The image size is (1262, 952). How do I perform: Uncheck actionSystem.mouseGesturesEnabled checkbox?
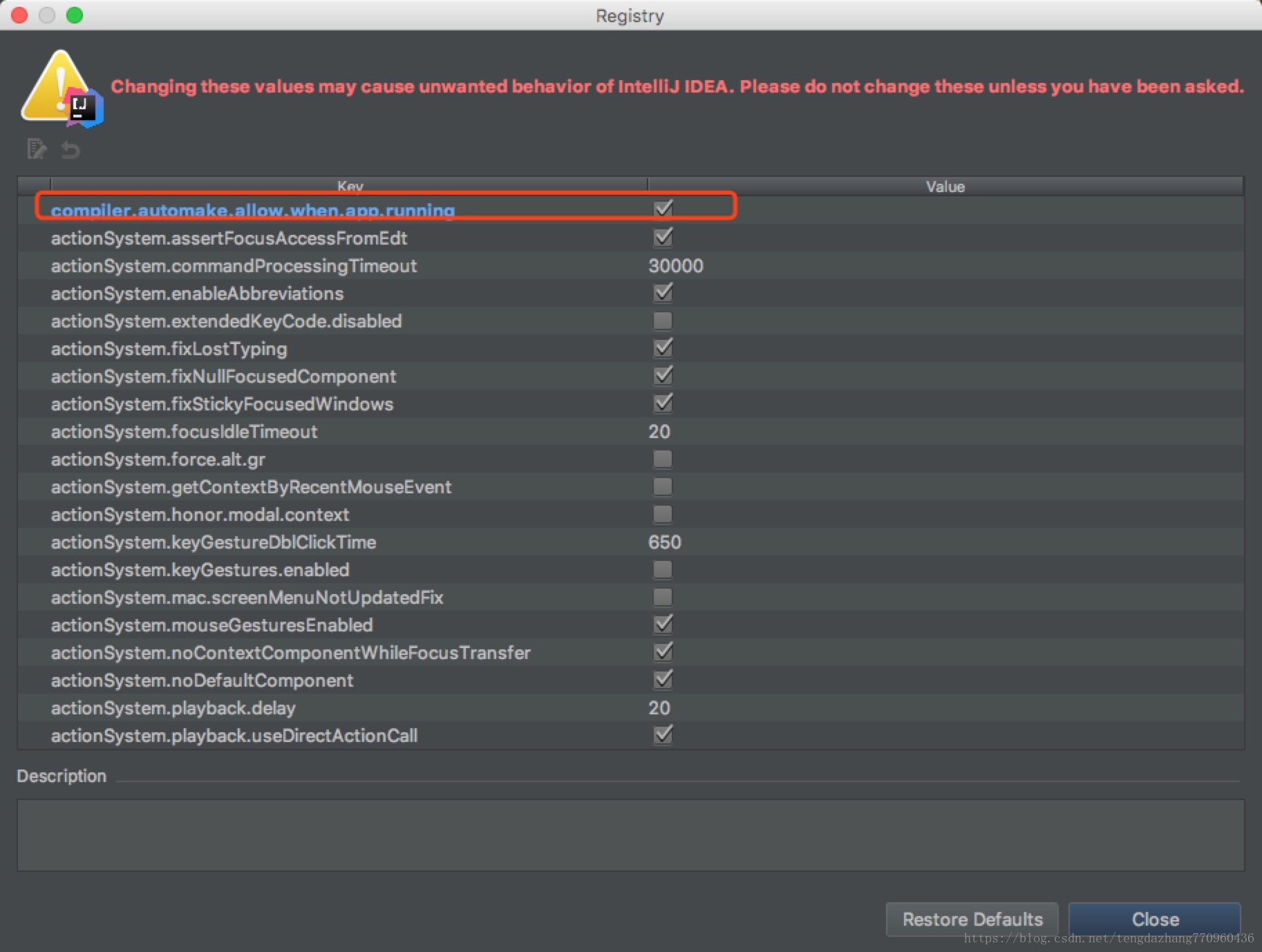coord(663,624)
